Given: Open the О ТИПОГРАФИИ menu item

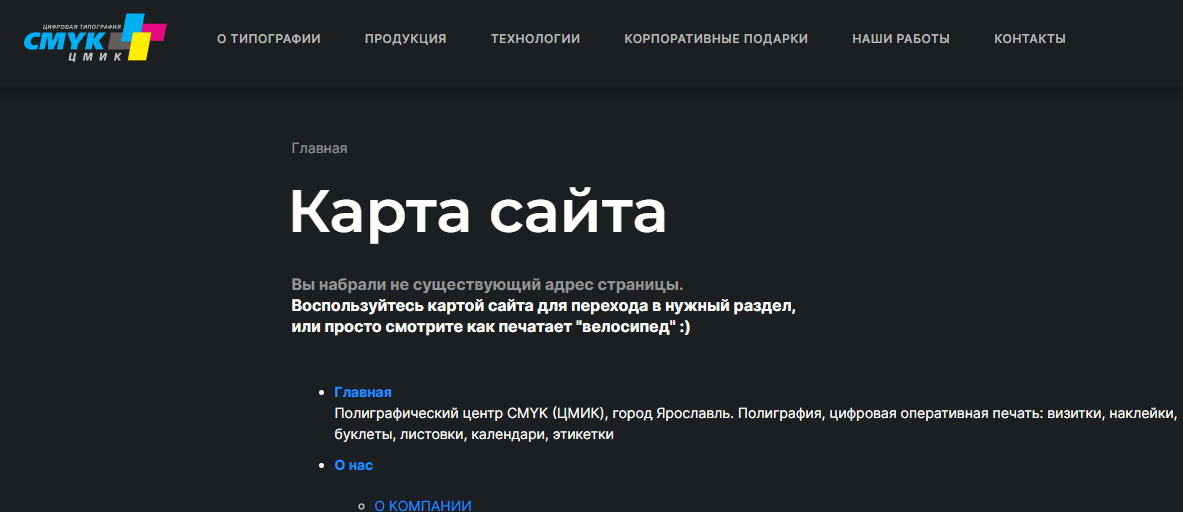Looking at the screenshot, I should click(269, 39).
